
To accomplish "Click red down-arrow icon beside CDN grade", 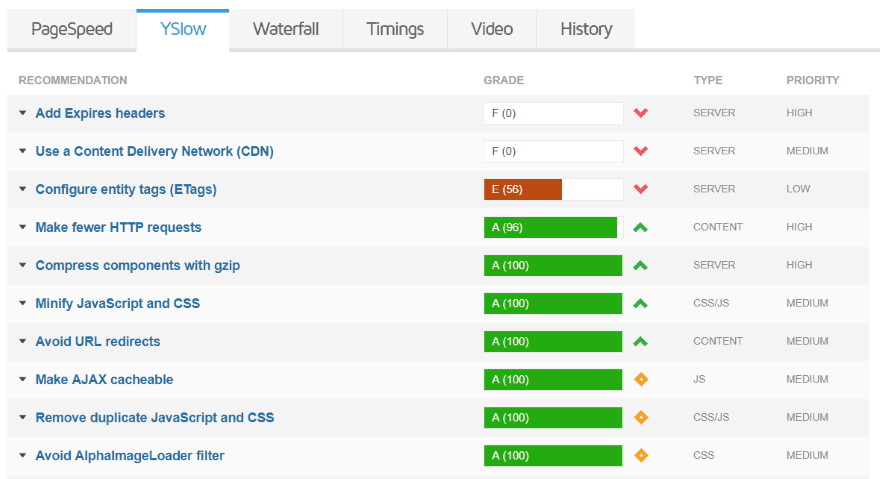I will click(640, 151).
